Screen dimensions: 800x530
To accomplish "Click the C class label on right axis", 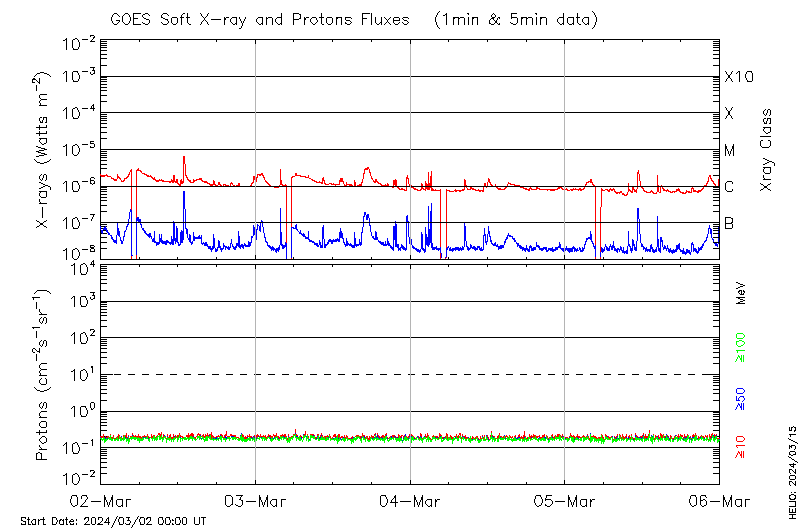I will 729,187.
